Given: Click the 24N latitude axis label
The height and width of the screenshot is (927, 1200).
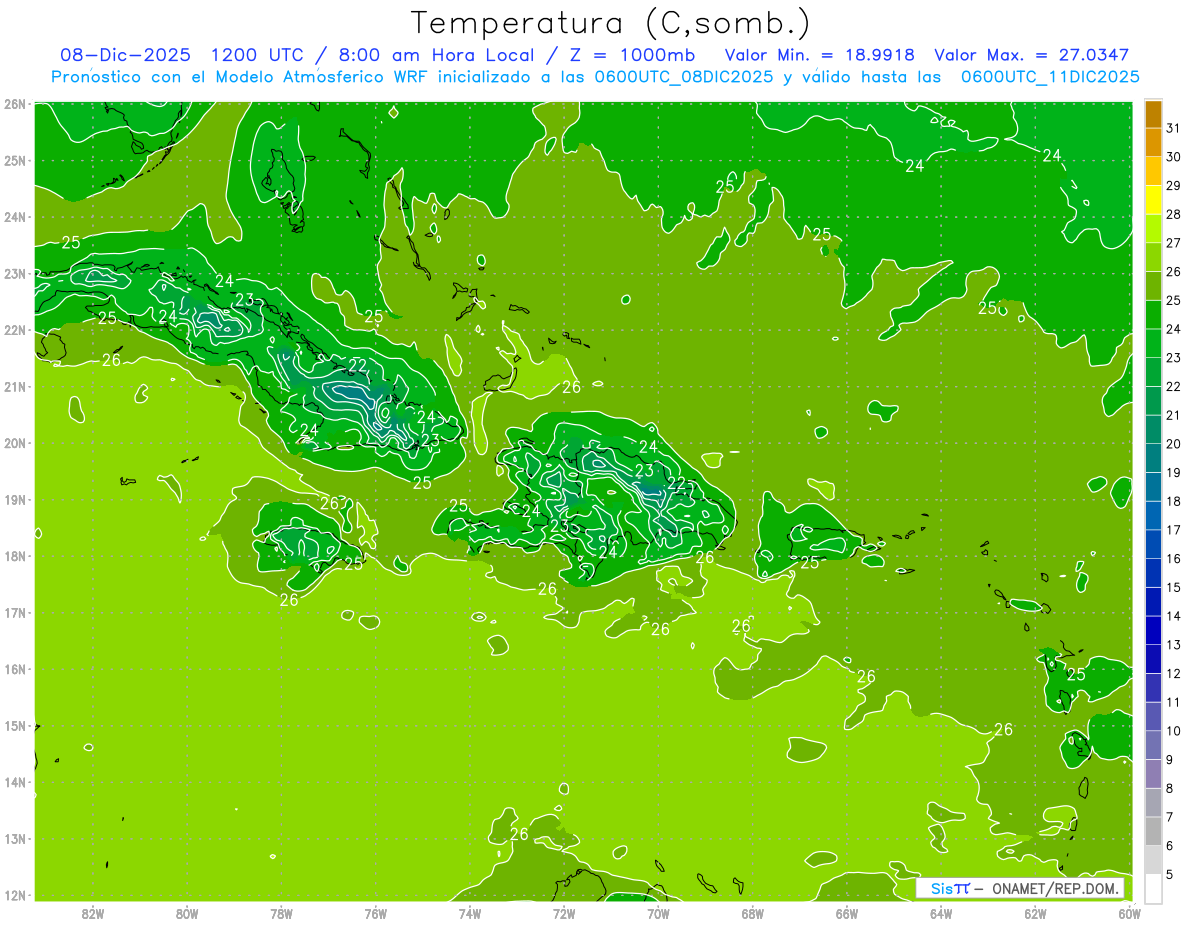Looking at the screenshot, I should [x=15, y=217].
